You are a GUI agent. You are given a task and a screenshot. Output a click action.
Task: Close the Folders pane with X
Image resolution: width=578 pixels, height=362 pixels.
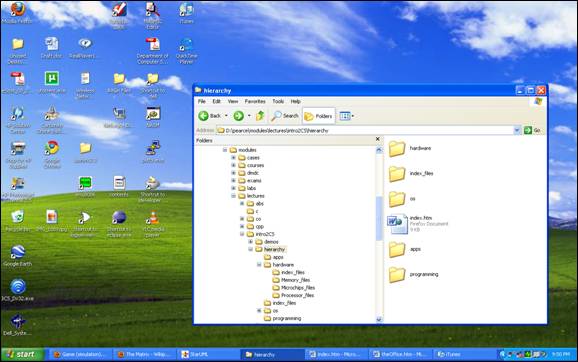click(377, 139)
